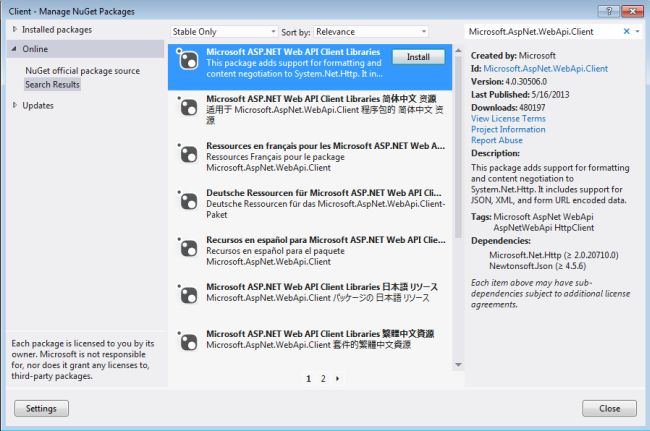Go to results page 2
Image resolution: width=650 pixels, height=431 pixels.
(x=323, y=378)
